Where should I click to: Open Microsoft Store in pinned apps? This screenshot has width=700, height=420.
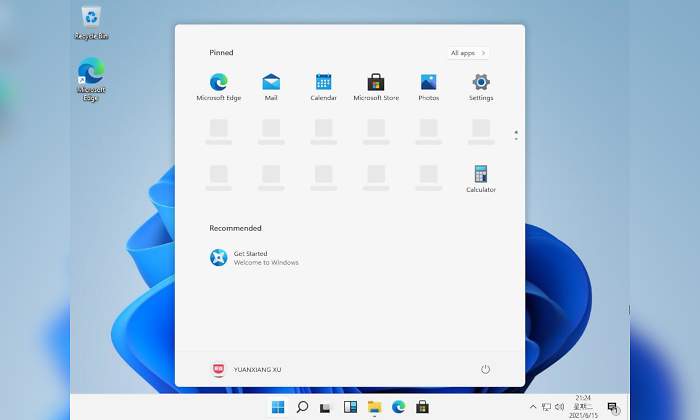tap(376, 87)
